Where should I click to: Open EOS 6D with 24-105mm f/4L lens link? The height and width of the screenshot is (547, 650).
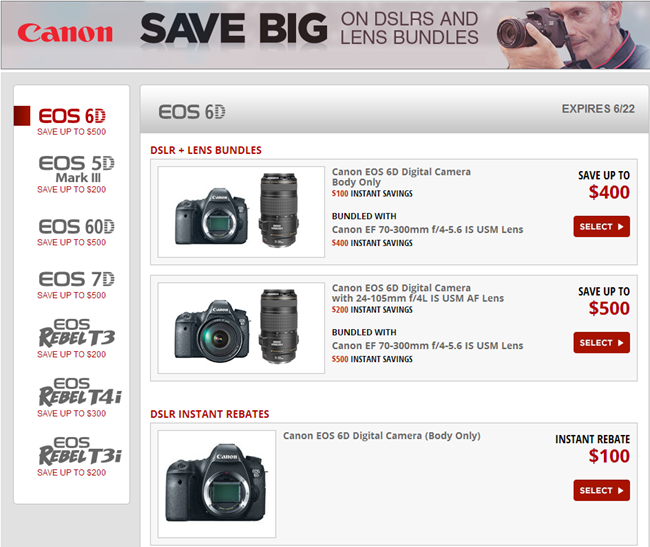tap(417, 293)
